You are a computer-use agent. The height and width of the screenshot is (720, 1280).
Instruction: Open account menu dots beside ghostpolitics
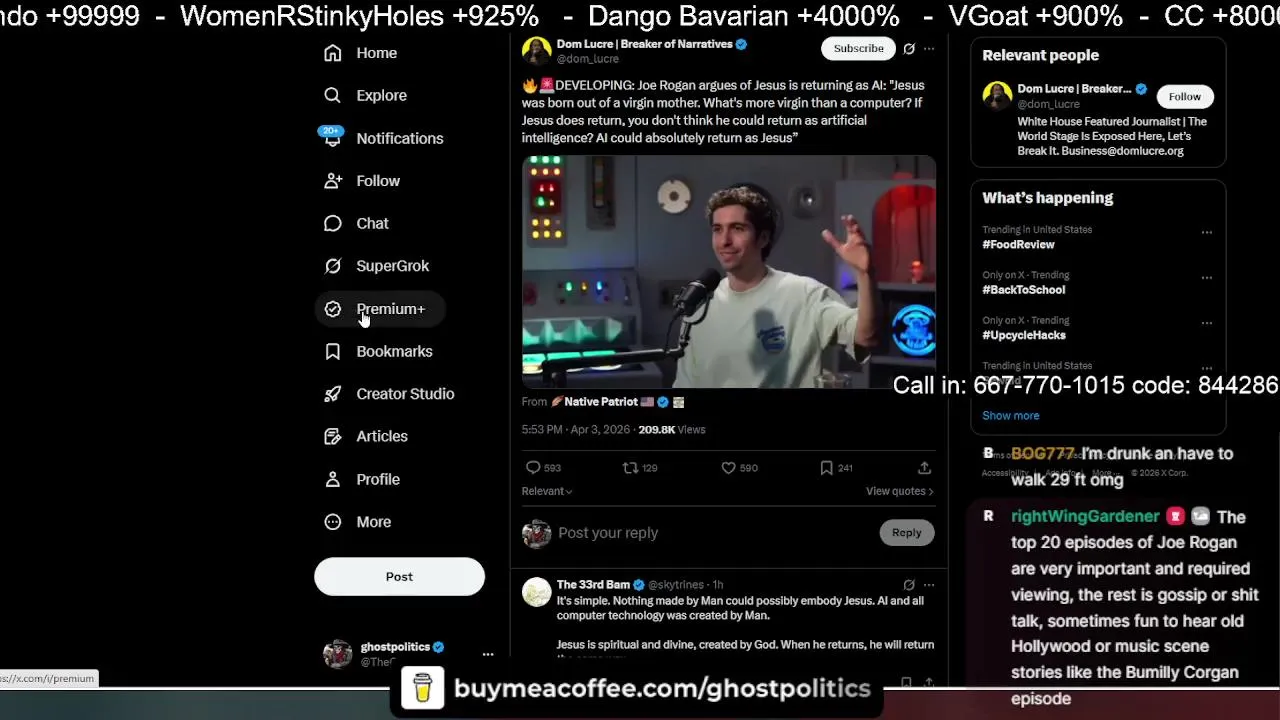click(x=488, y=654)
